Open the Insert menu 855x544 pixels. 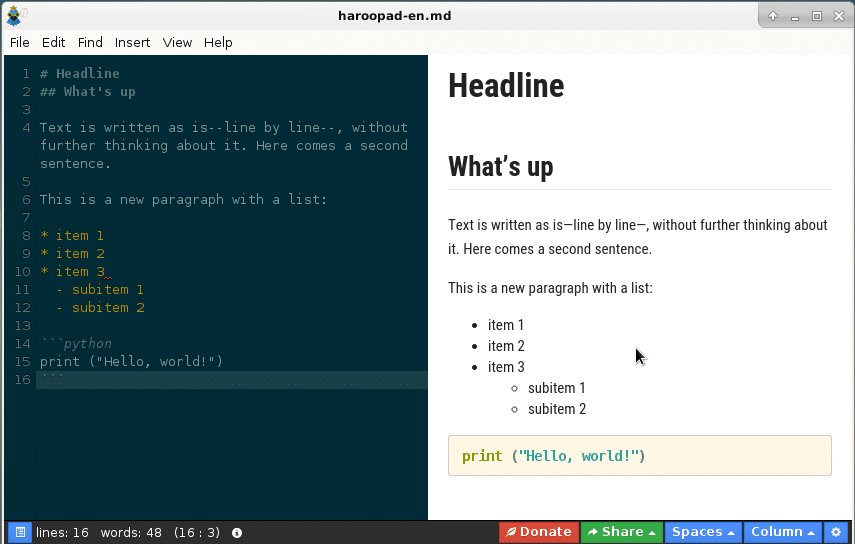pyautogui.click(x=133, y=43)
